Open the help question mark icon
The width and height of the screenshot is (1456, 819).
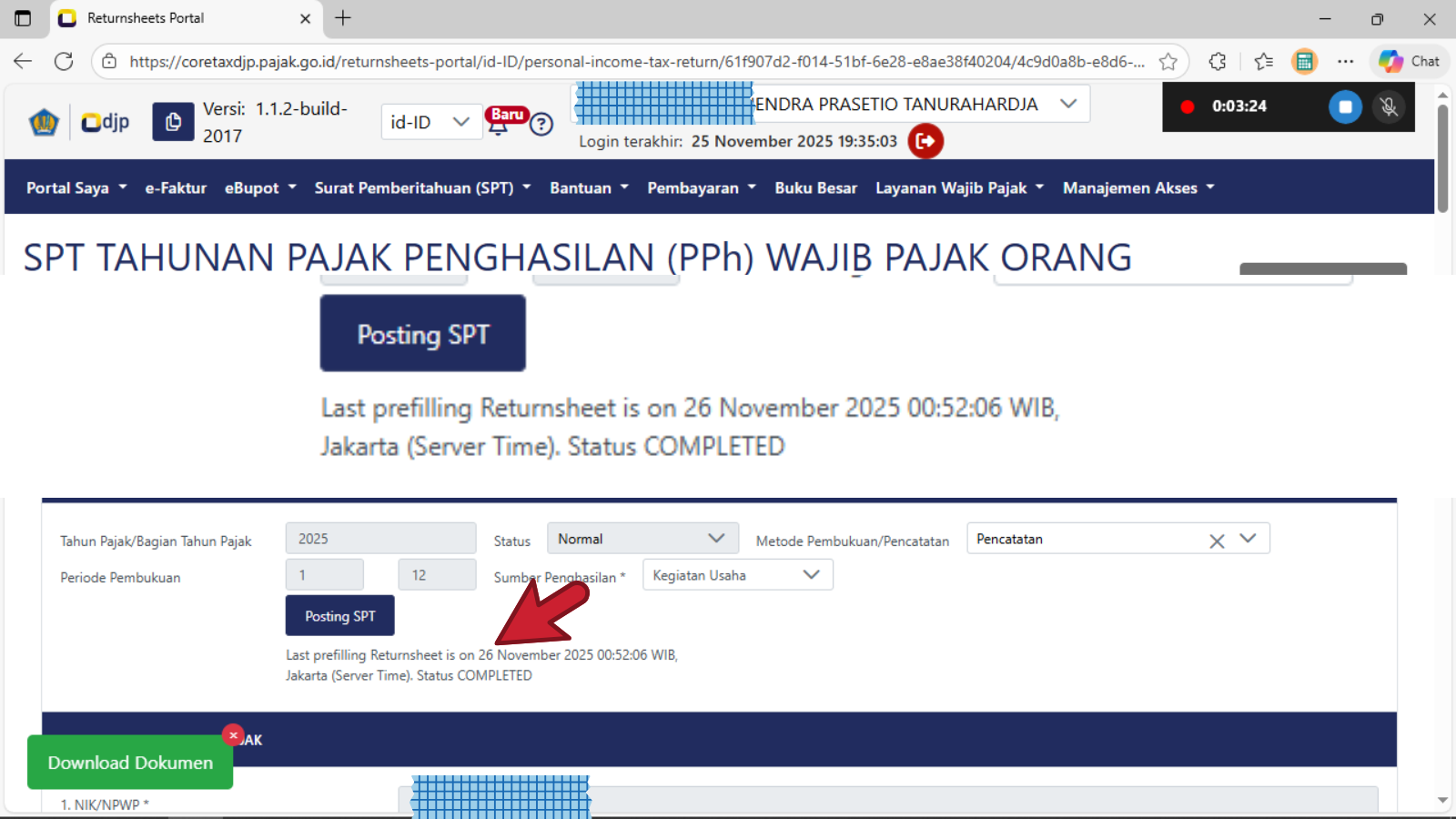tap(541, 124)
